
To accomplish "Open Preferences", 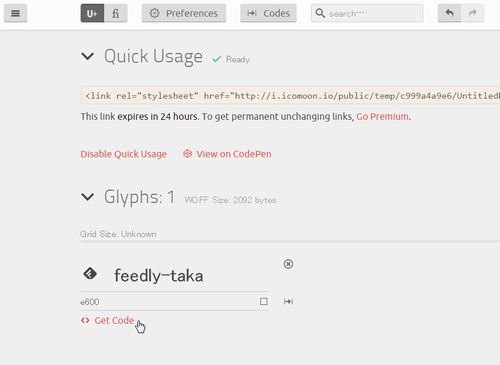I will pos(184,13).
